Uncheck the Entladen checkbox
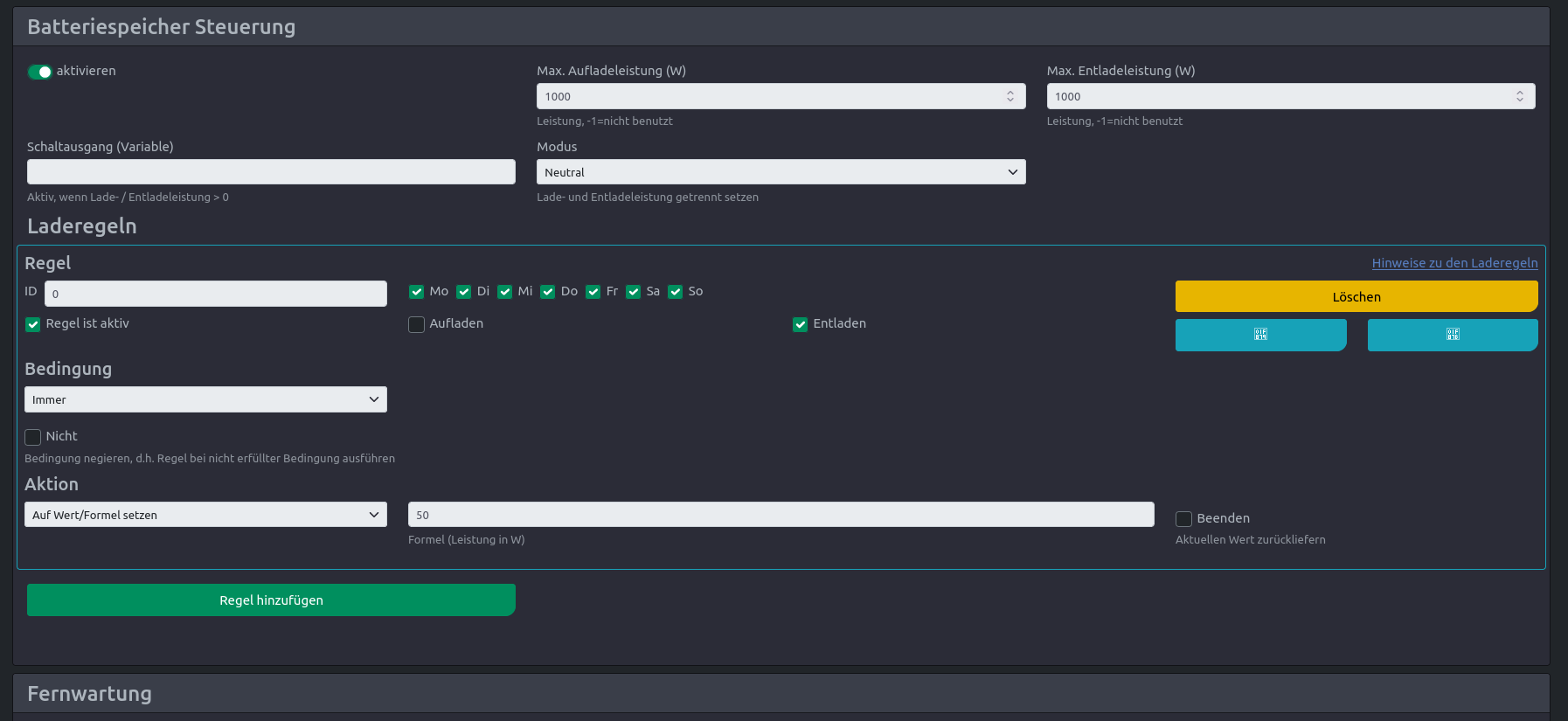This screenshot has height=721, width=1568. point(800,324)
